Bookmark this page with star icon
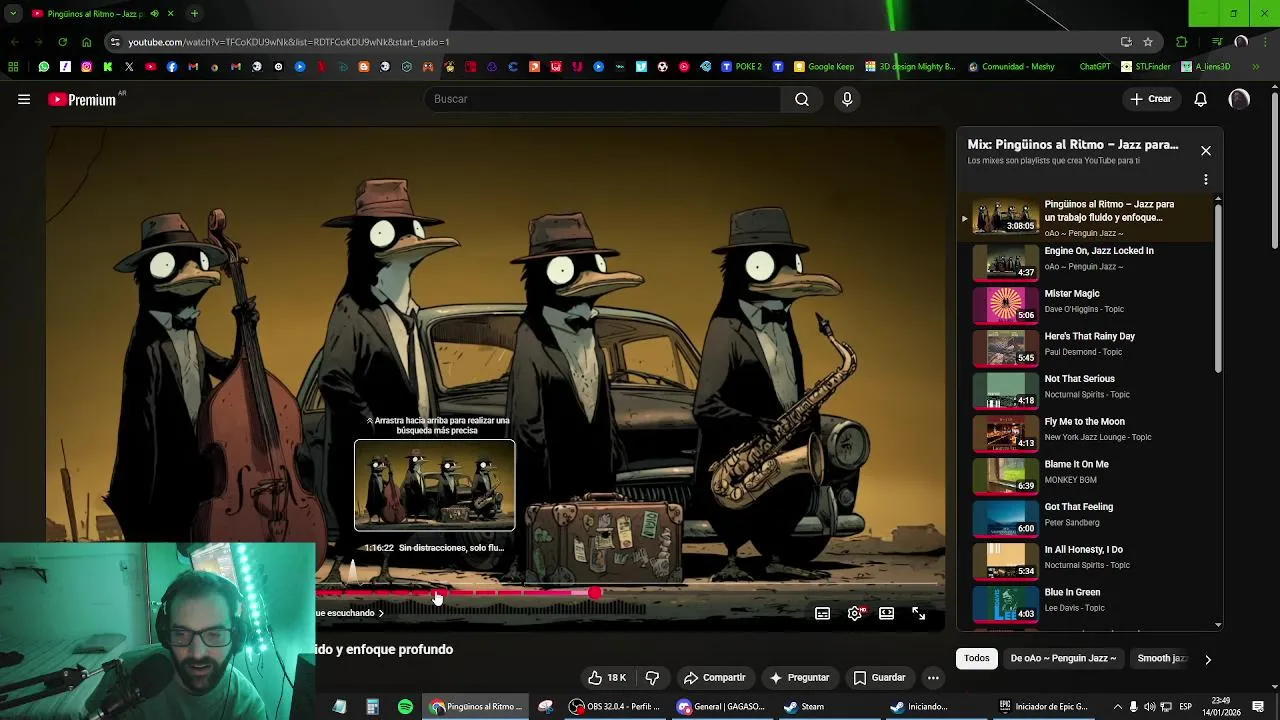This screenshot has height=720, width=1280. (1148, 42)
